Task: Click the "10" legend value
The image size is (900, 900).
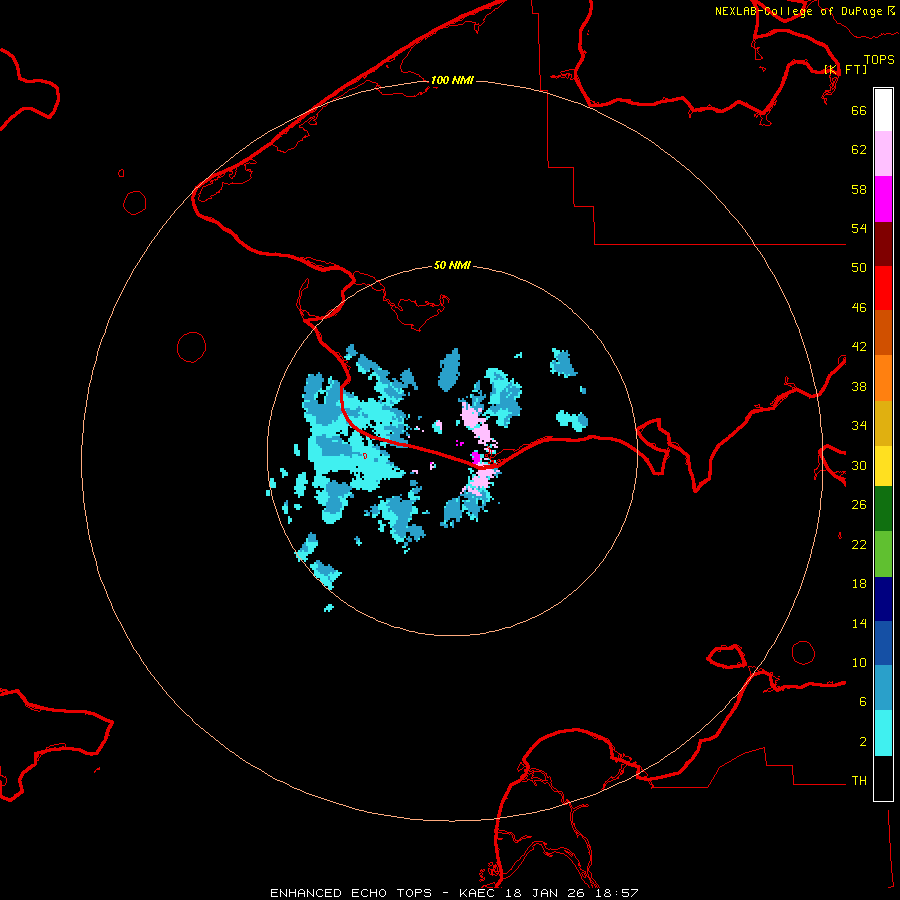Action: click(x=859, y=662)
